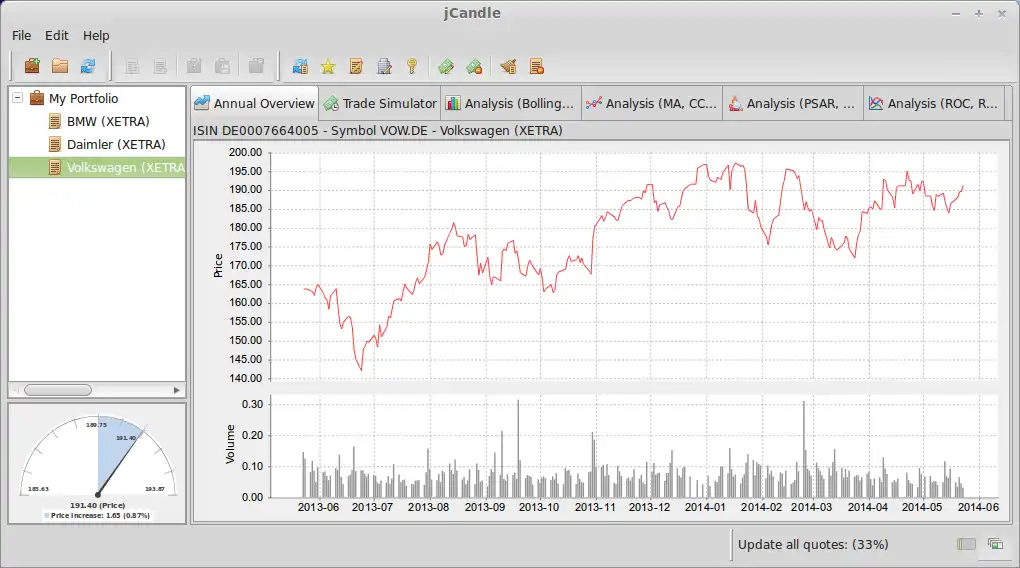This screenshot has height=568, width=1020.
Task: Click the yellow star toolbar icon
Action: (328, 66)
